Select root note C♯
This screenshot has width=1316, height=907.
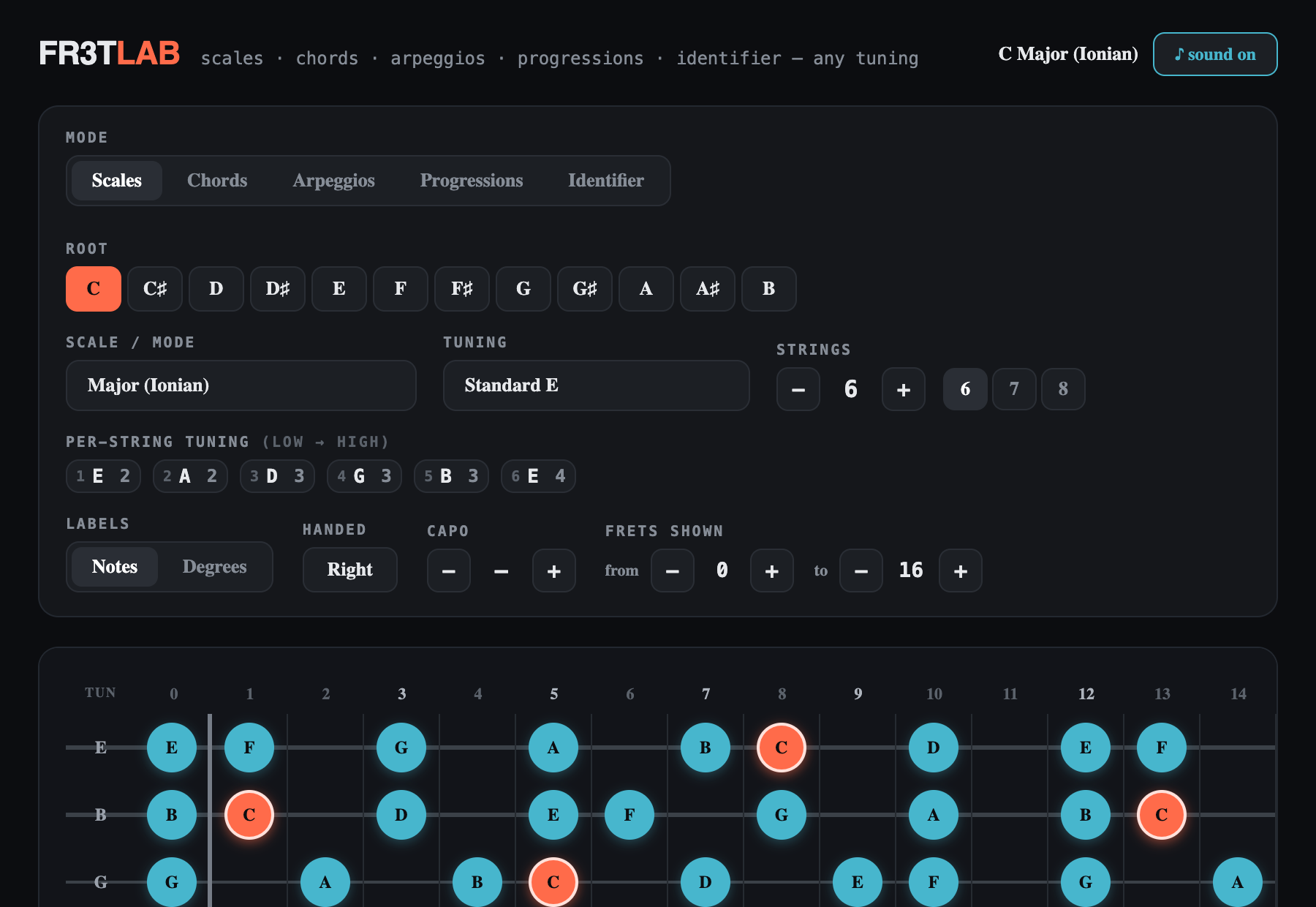(155, 289)
